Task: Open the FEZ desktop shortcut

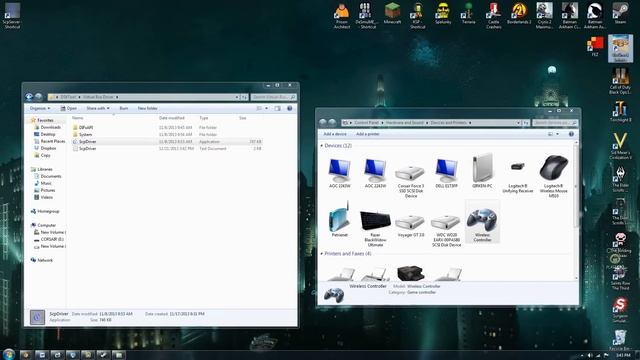Action: 595,47
